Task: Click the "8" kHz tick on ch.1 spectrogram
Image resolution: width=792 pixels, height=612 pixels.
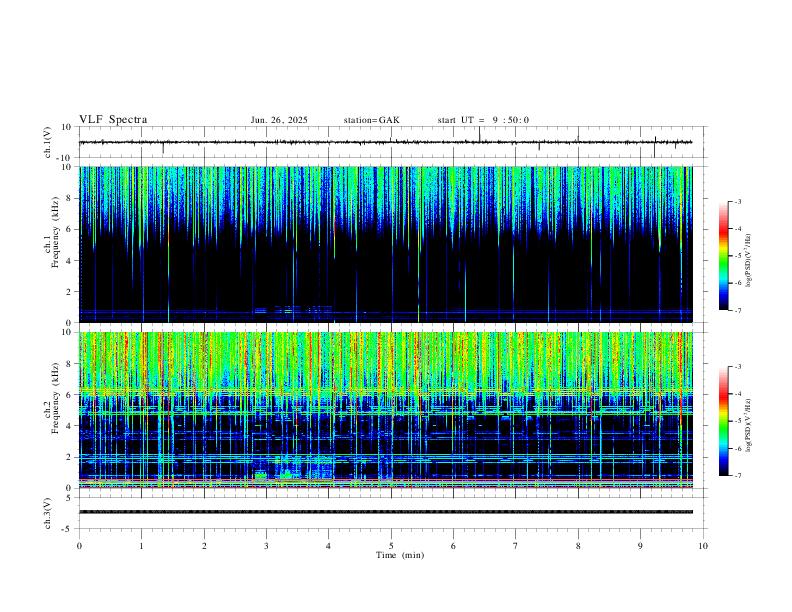Action: click(x=69, y=198)
